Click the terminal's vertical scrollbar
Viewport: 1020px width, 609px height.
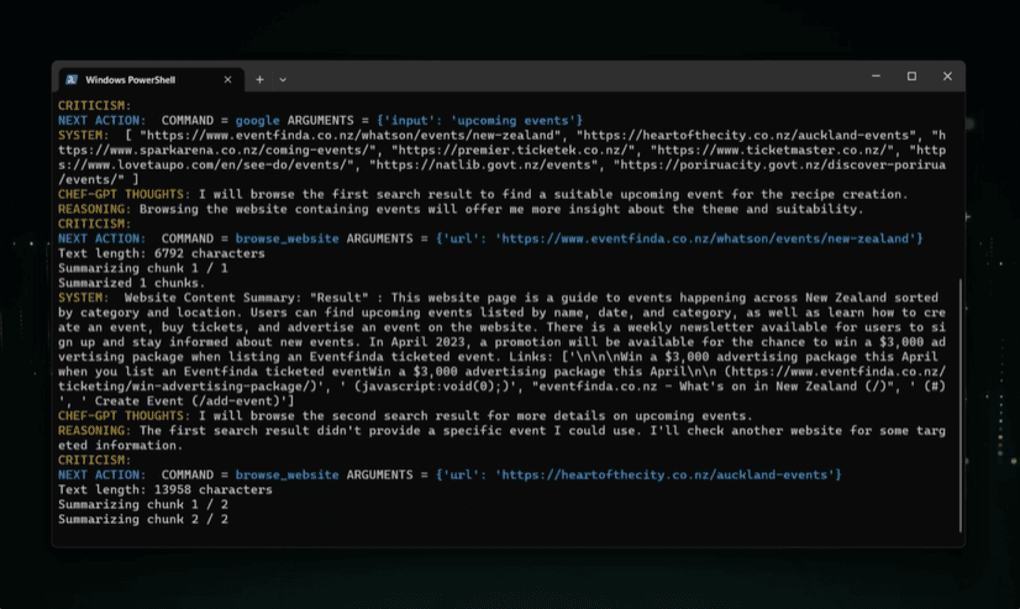point(960,405)
